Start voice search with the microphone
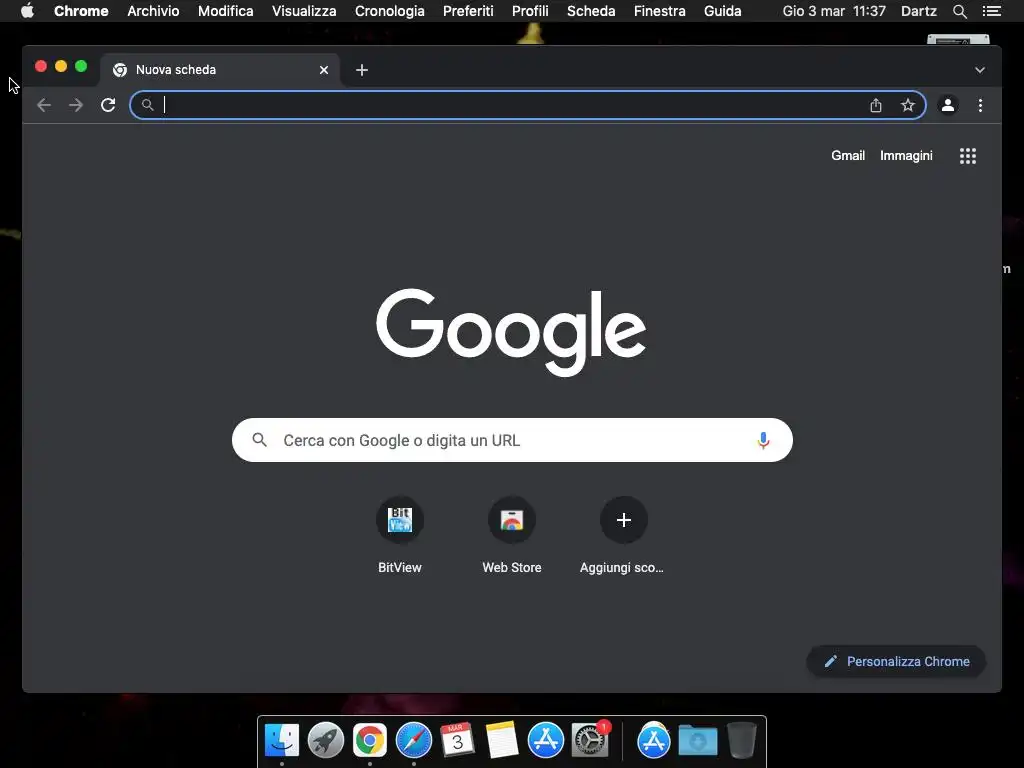Image resolution: width=1024 pixels, height=768 pixels. click(x=763, y=440)
